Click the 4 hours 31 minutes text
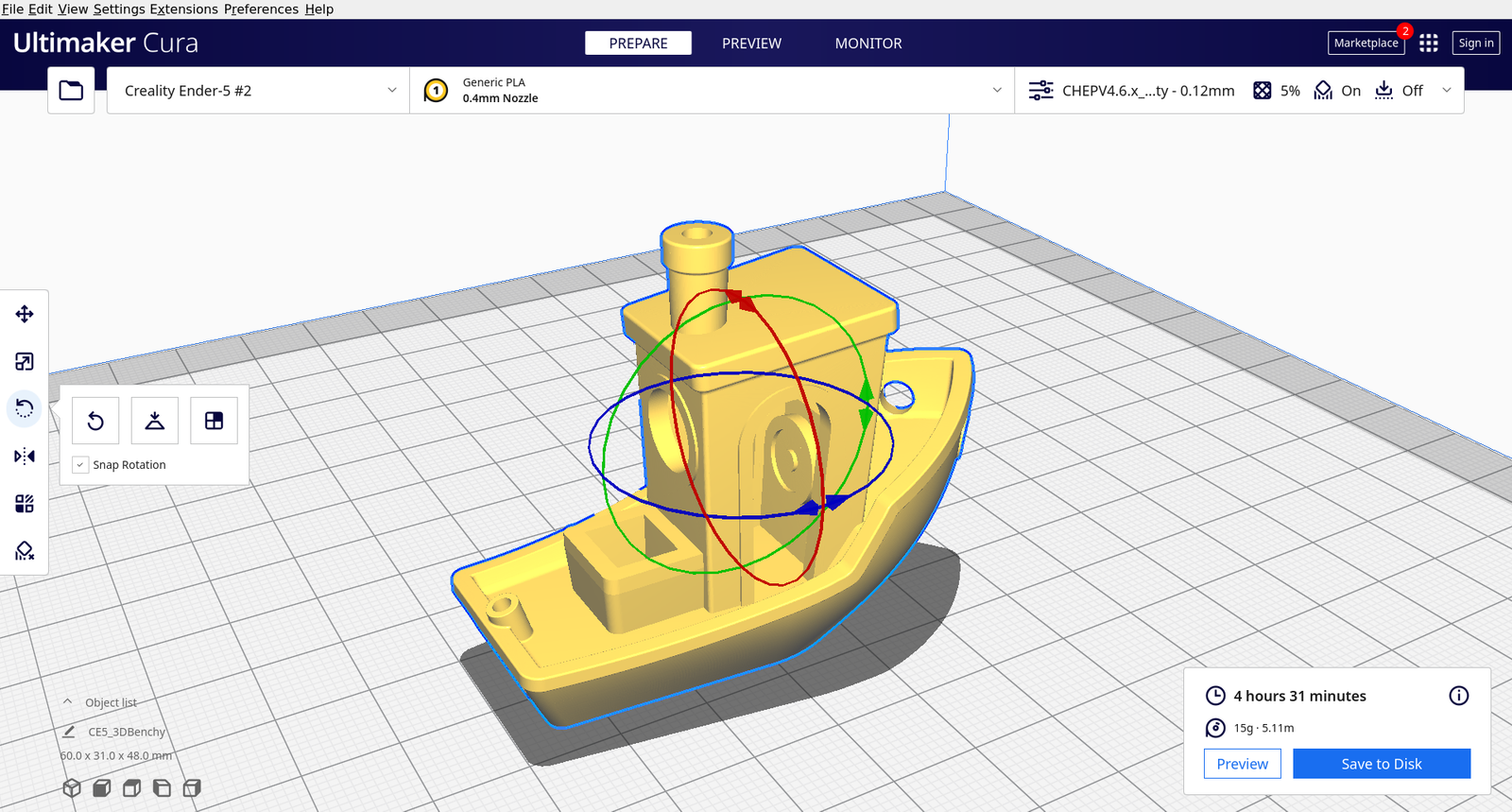1512x812 pixels. (1299, 696)
